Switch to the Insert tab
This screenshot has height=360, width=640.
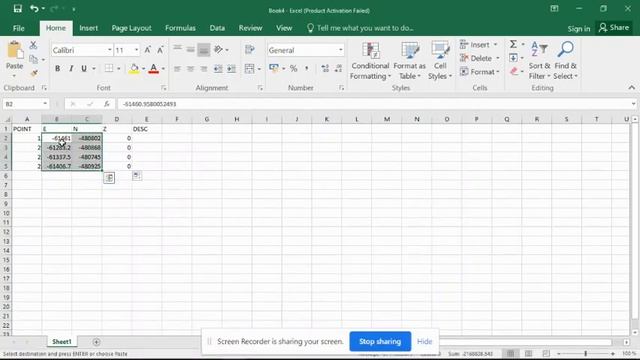coord(89,28)
